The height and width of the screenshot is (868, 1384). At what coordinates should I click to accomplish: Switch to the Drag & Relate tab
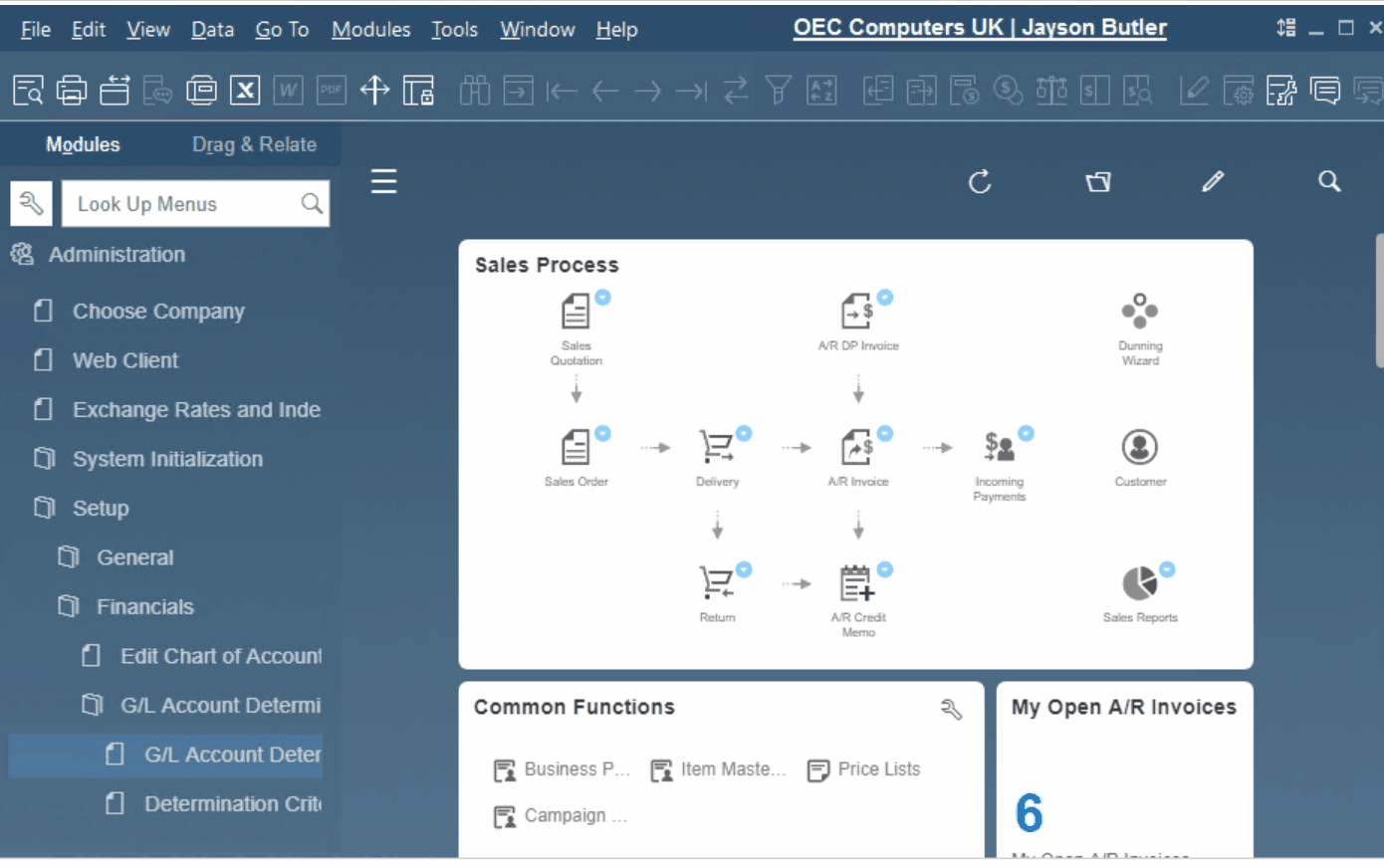[x=254, y=144]
